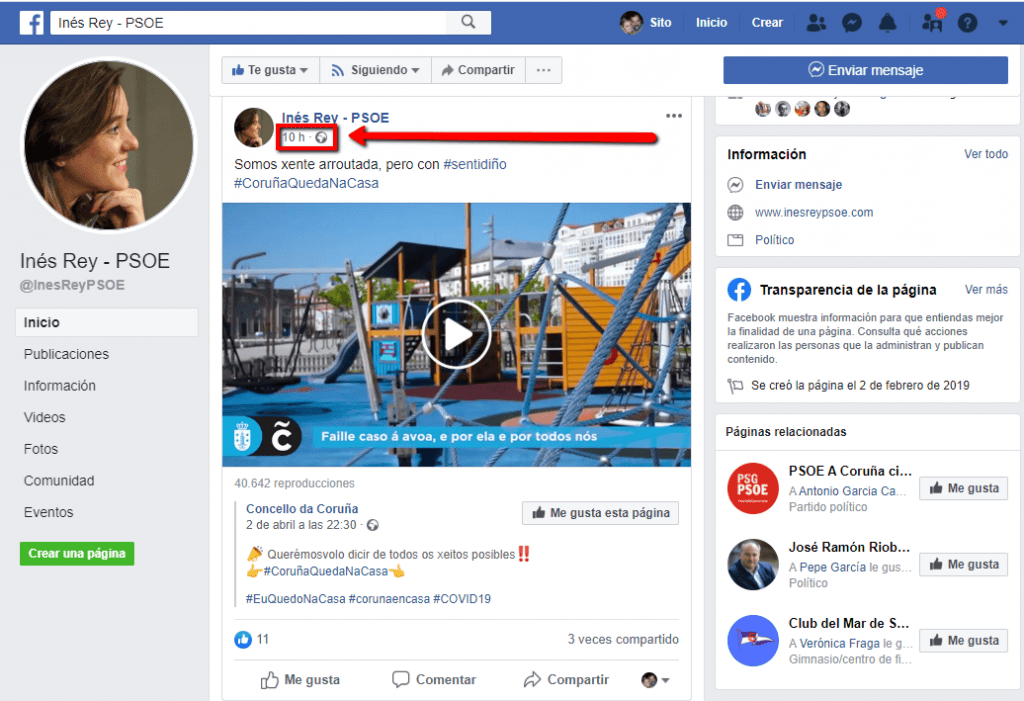Image resolution: width=1024 pixels, height=701 pixels.
Task: Click the Compartir page button
Action: coord(478,70)
